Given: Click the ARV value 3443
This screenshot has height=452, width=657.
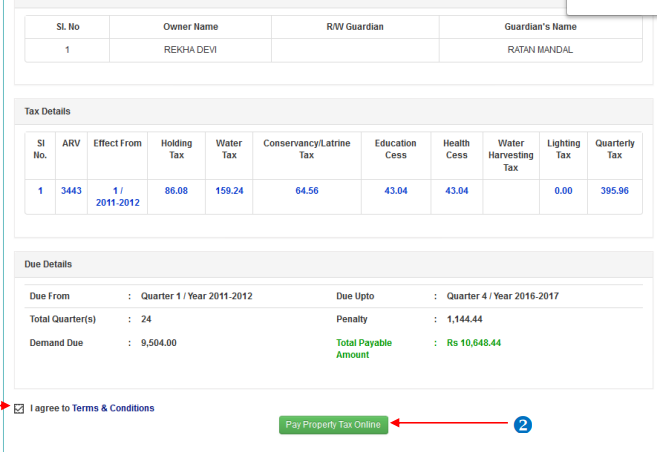Looking at the screenshot, I should 71,190.
